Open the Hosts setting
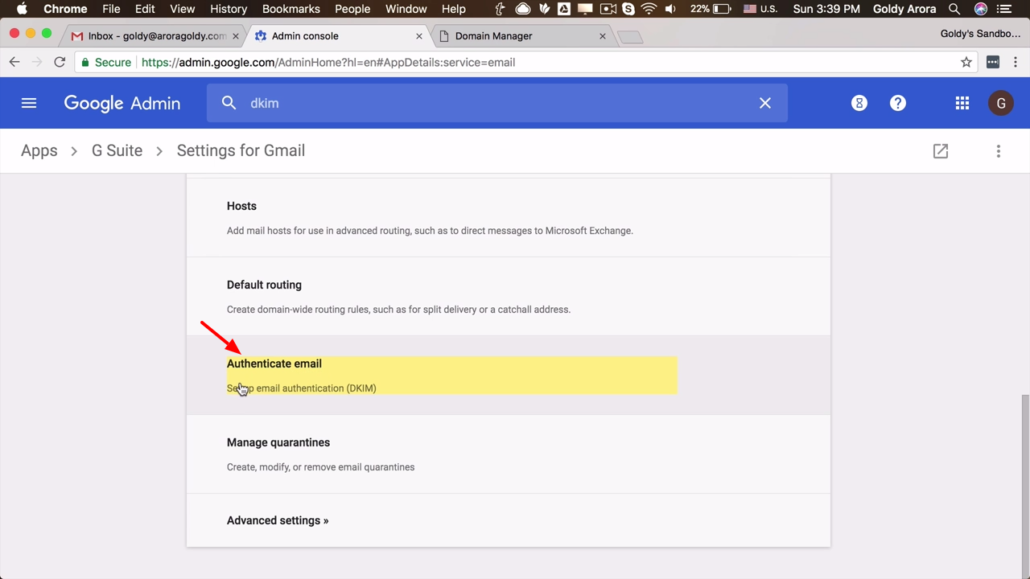The height and width of the screenshot is (579, 1030). [x=508, y=218]
